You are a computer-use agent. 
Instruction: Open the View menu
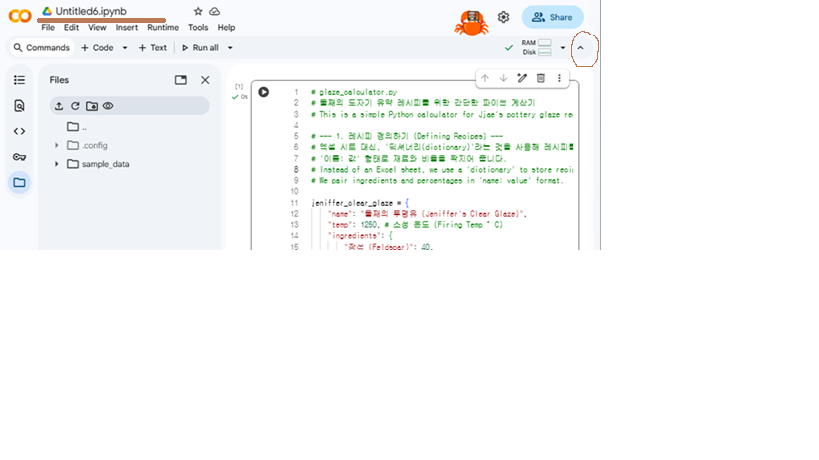pyautogui.click(x=97, y=28)
